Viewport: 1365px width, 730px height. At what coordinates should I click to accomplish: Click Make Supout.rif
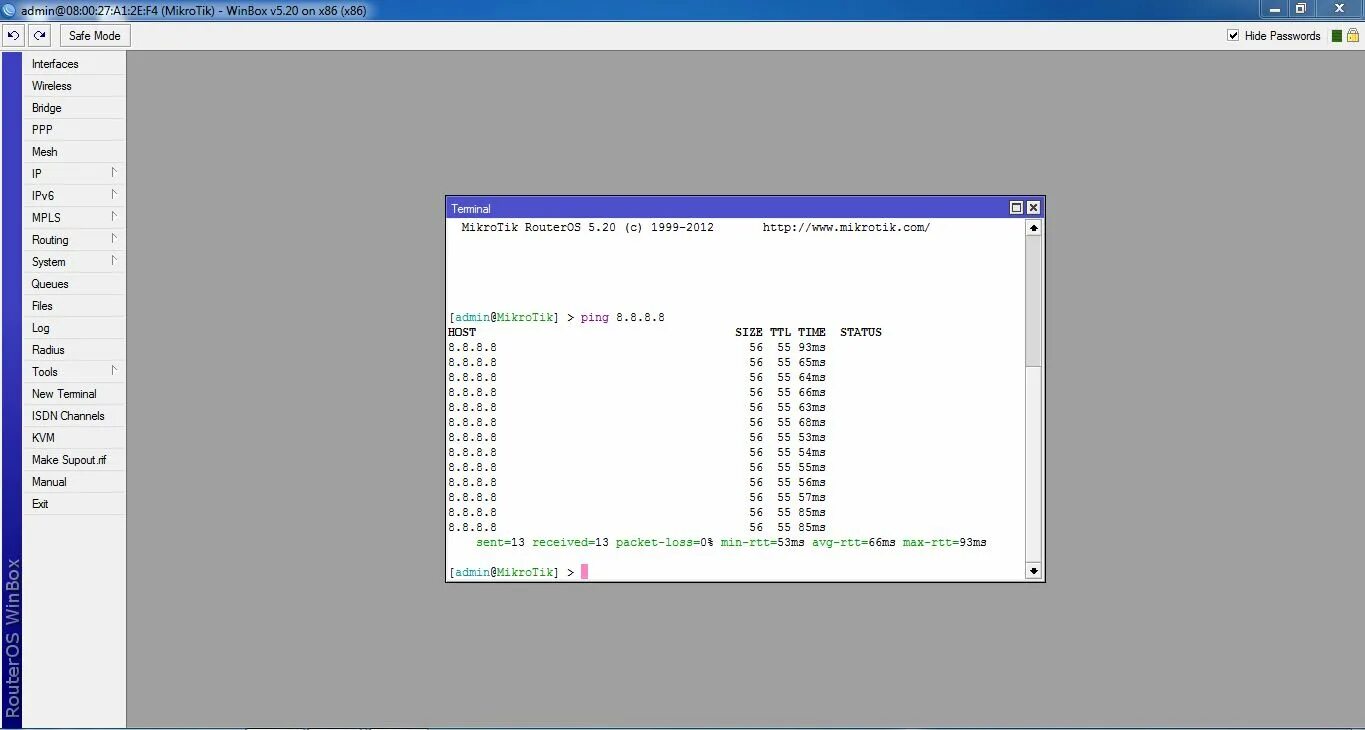pos(74,460)
